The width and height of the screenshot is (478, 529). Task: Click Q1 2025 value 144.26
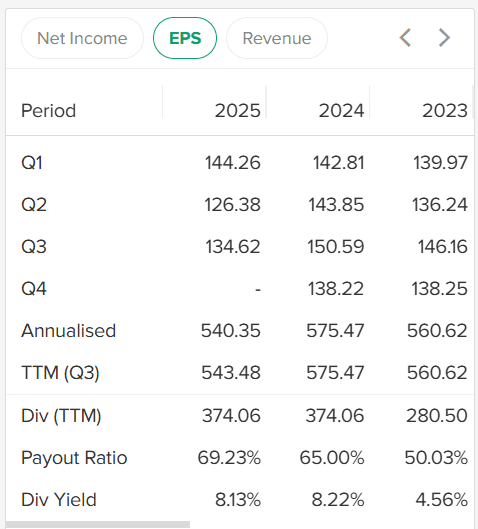[233, 163]
